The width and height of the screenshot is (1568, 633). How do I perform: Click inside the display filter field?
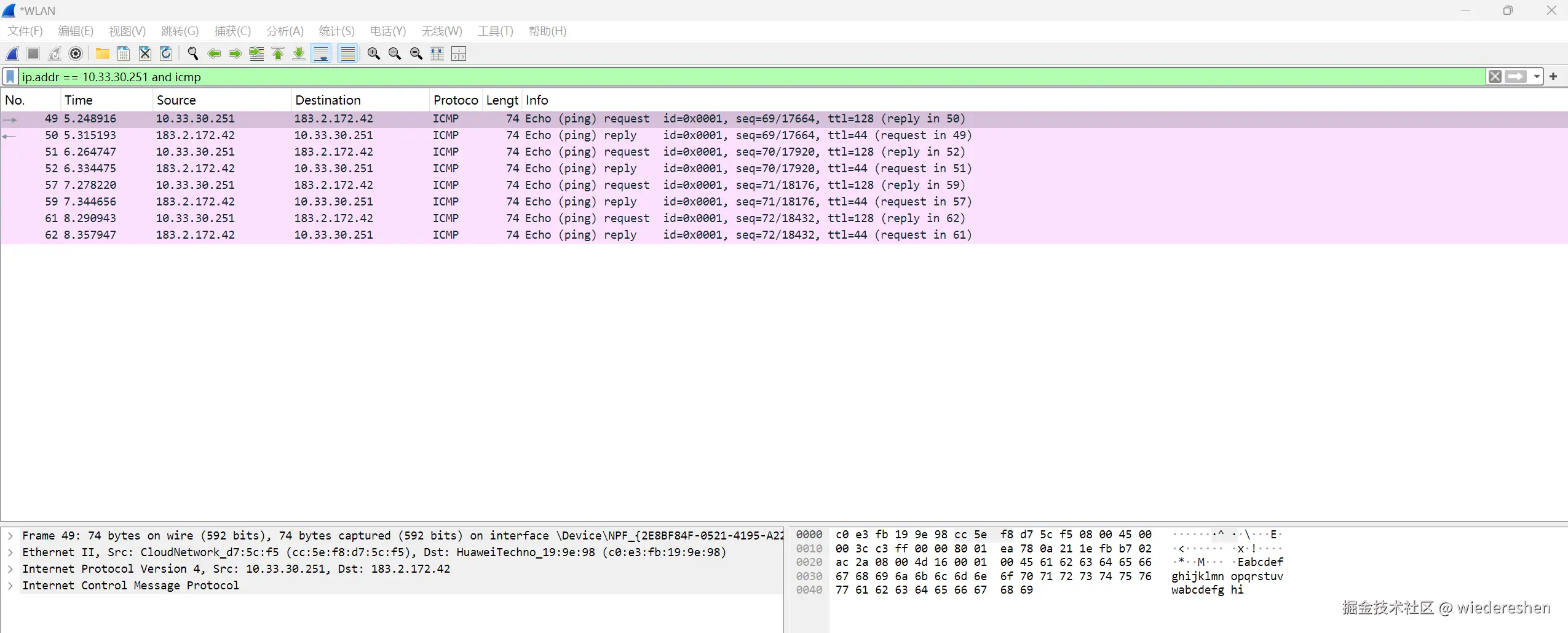(x=751, y=77)
